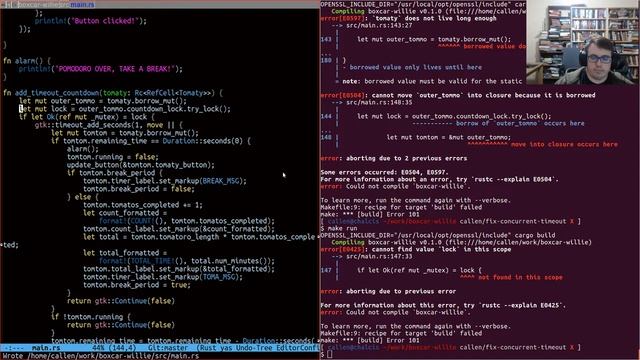The image size is (640, 360).
Task: Click the 'tomtom.tomatos_completed += 1;' line
Action: point(142,205)
